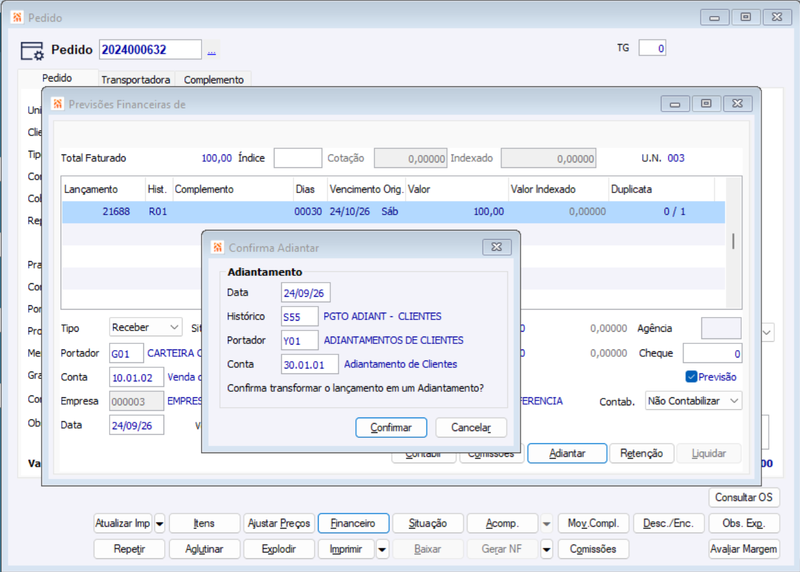Close the Previsões Financeiras window
The width and height of the screenshot is (800, 572).
737,104
